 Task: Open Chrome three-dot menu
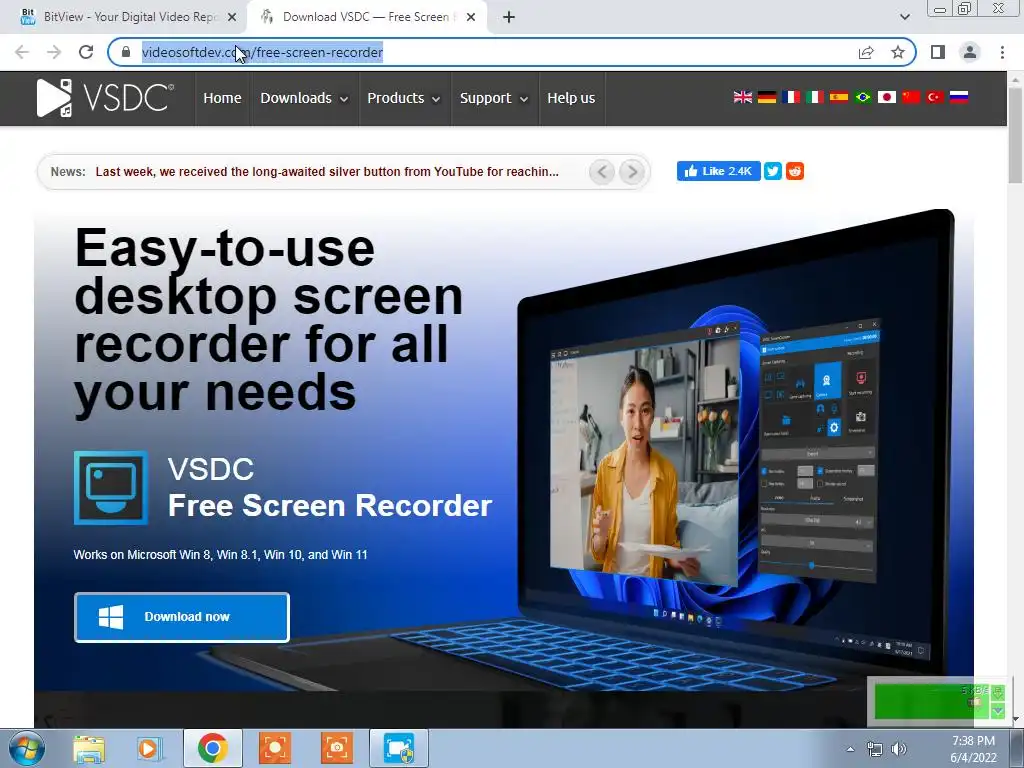tap(1002, 52)
